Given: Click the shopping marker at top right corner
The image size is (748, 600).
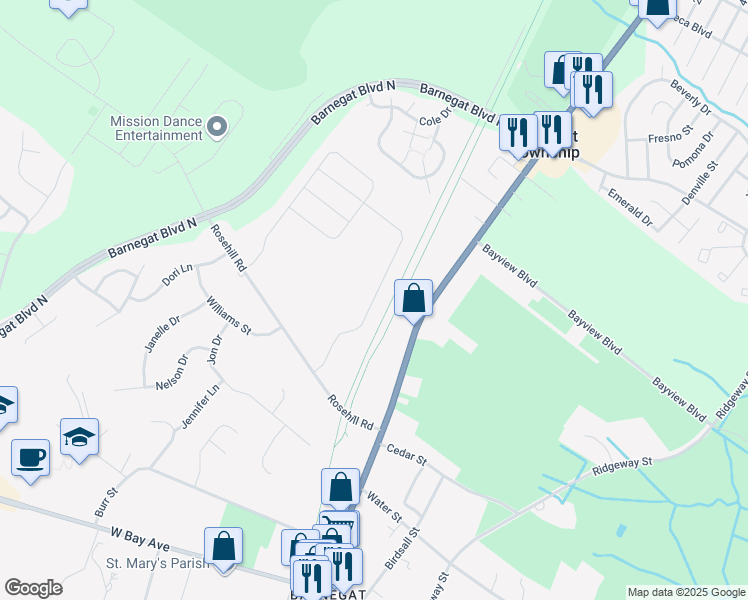Looking at the screenshot, I should coord(657,10).
